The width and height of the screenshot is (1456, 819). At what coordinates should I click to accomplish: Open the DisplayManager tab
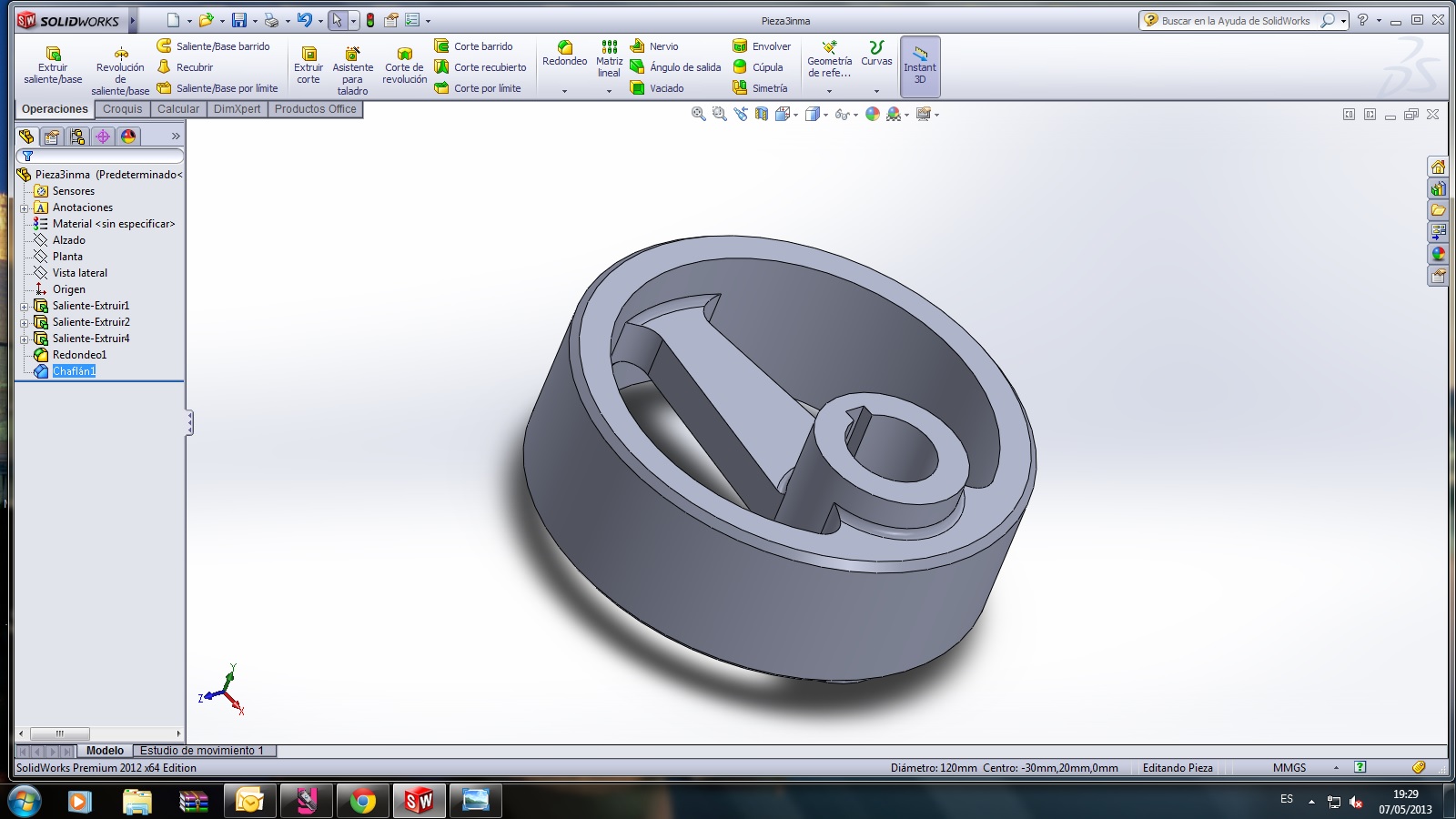pyautogui.click(x=128, y=136)
